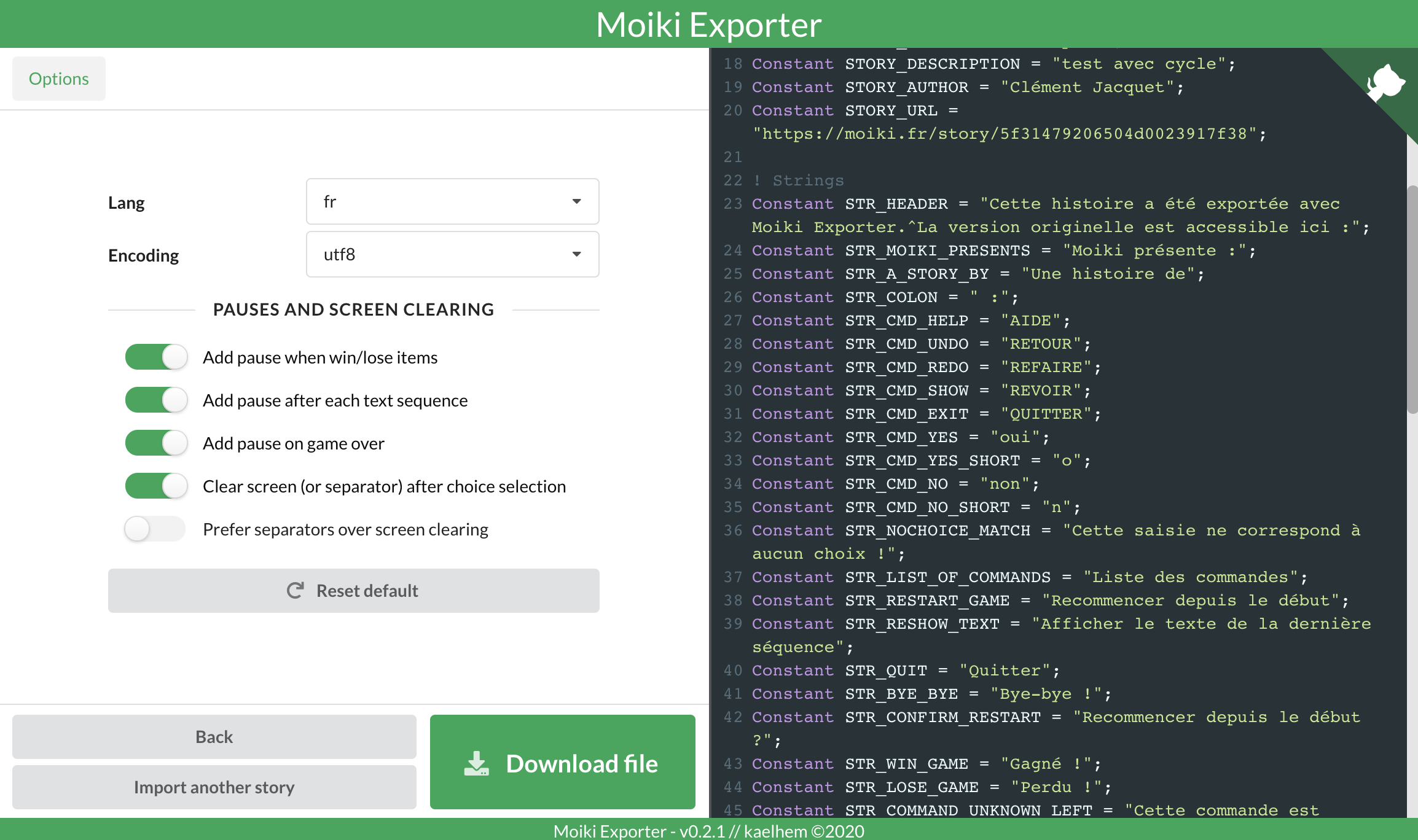This screenshot has height=840, width=1418.
Task: Click the circular reset arrow icon
Action: 296,591
